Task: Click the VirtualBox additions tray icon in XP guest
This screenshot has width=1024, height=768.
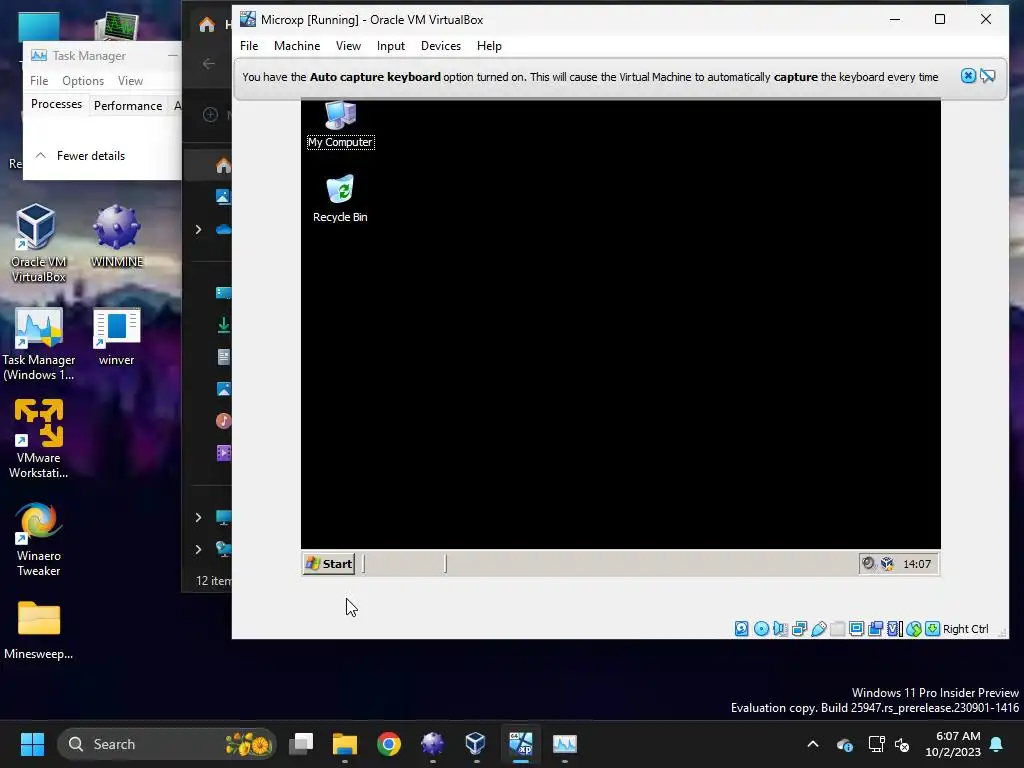Action: pos(887,563)
